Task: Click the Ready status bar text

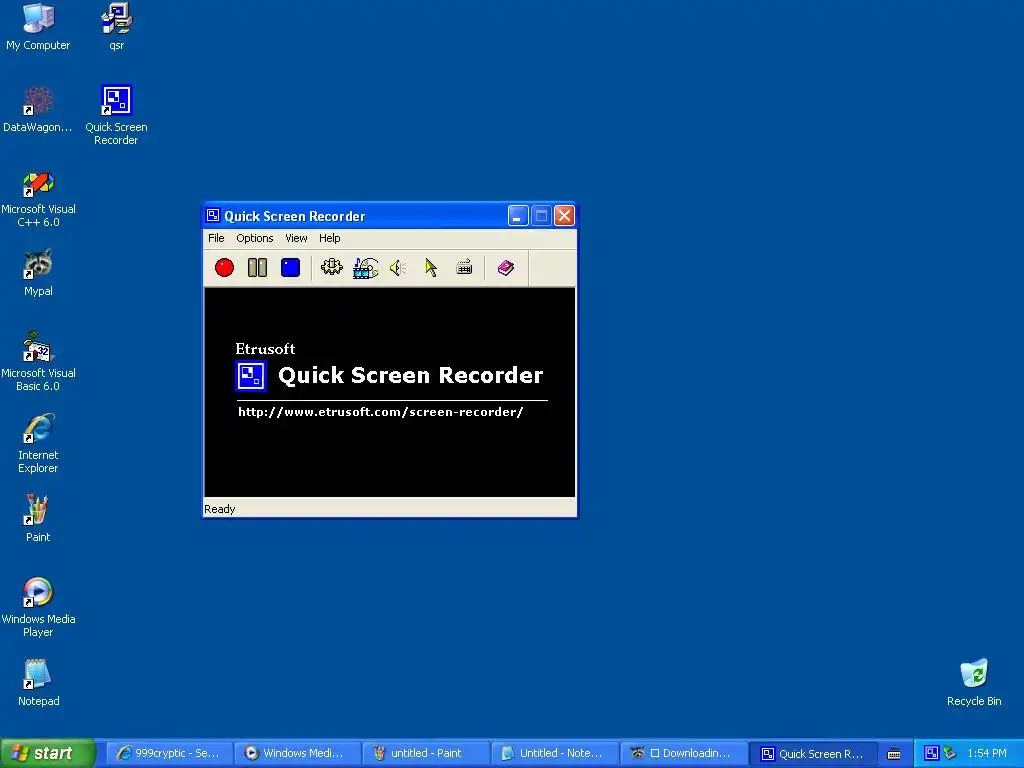Action: (219, 509)
